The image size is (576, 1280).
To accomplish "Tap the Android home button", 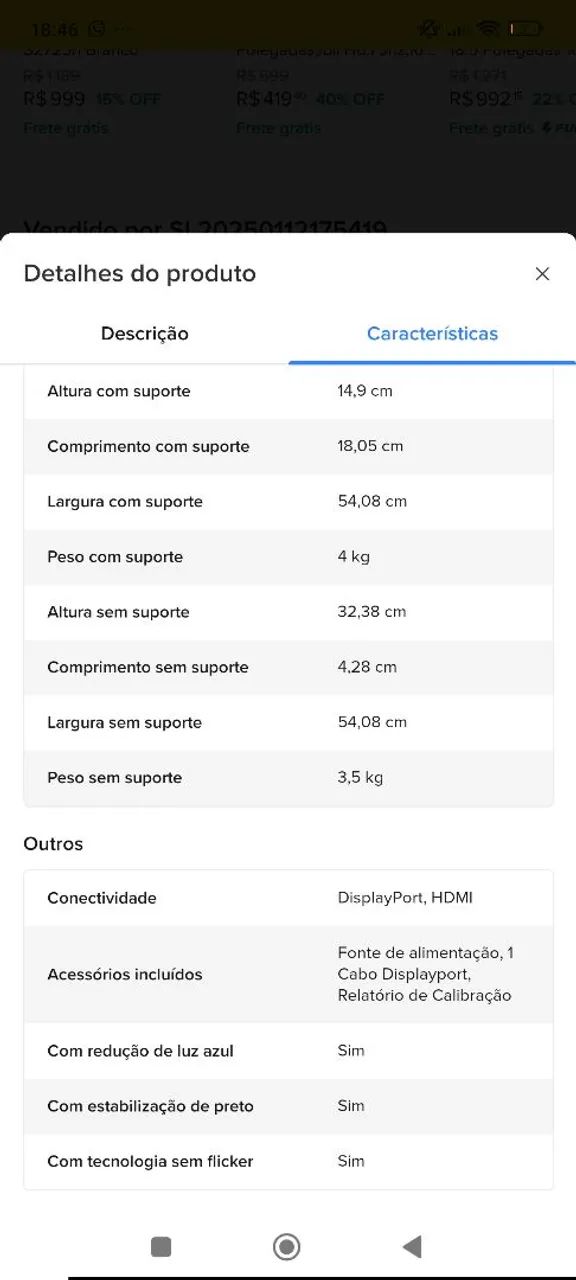I will pos(286,1247).
